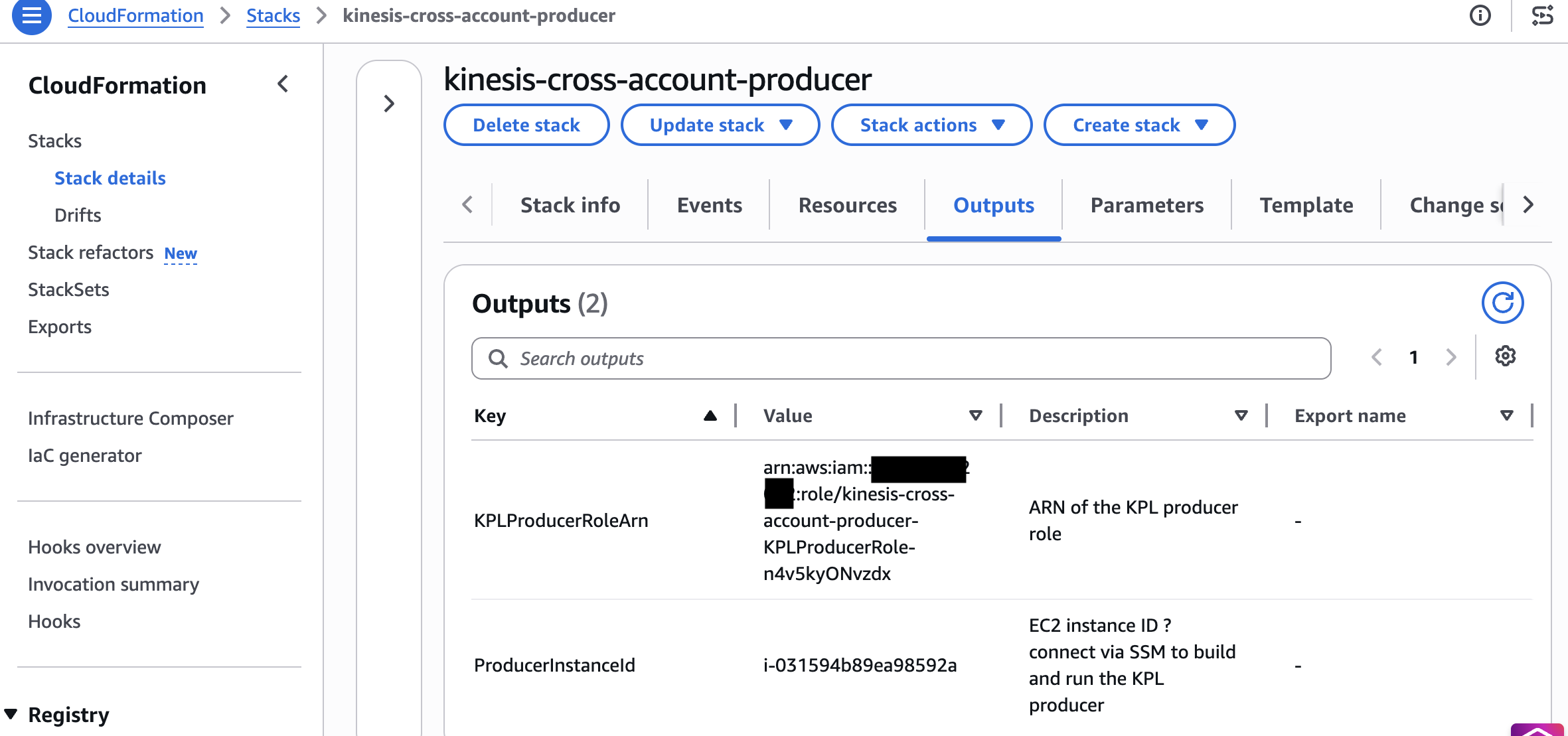Open Drifts in sidebar
Screen dimensions: 1568x736
coord(78,215)
